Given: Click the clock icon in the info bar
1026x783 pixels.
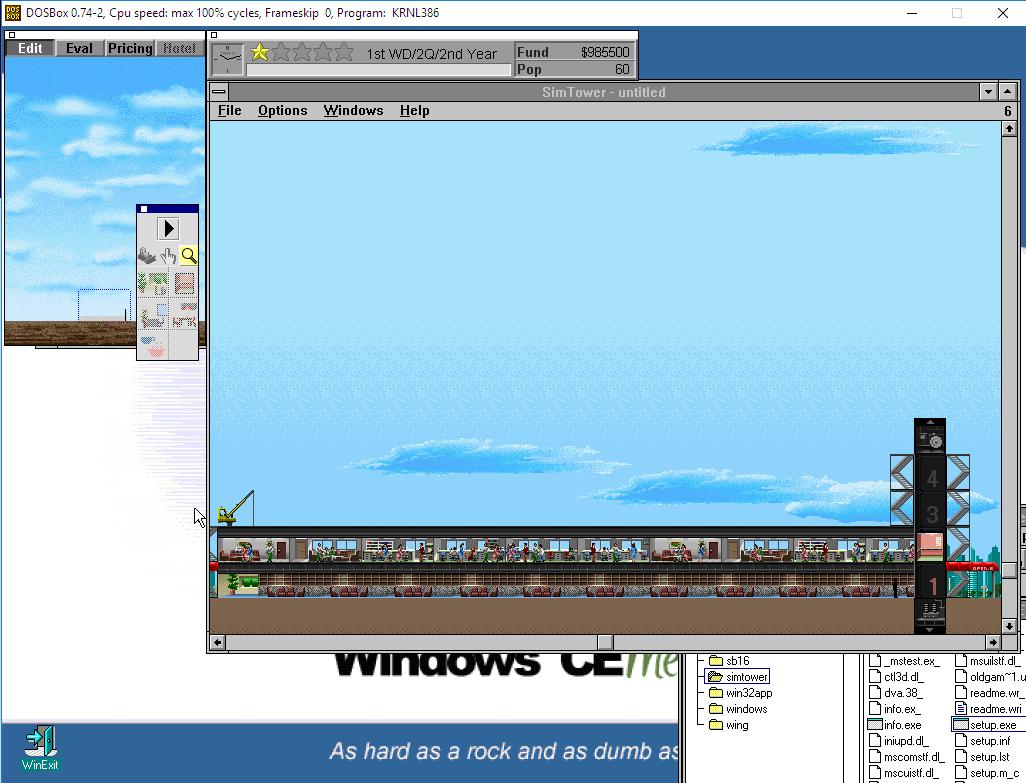Looking at the screenshot, I should tap(228, 61).
